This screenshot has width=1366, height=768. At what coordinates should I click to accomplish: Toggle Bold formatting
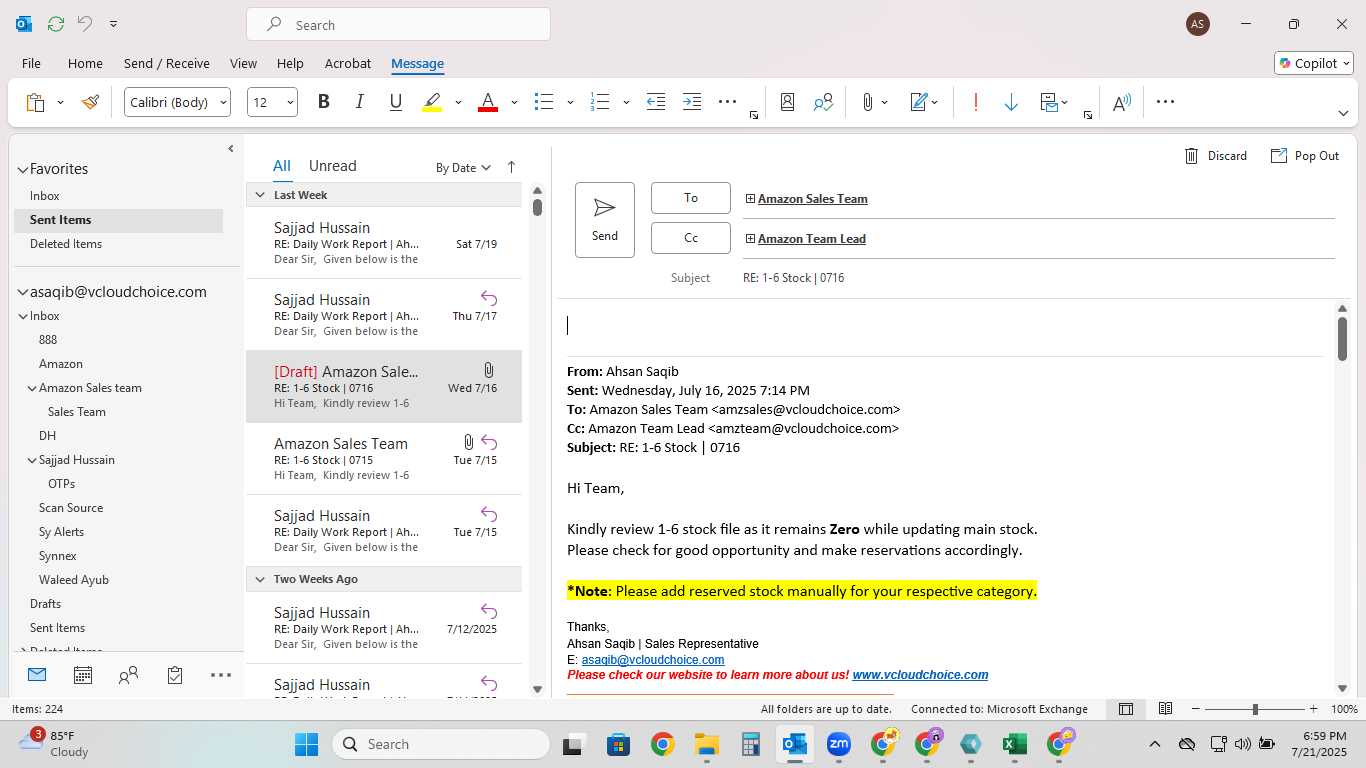click(x=323, y=102)
